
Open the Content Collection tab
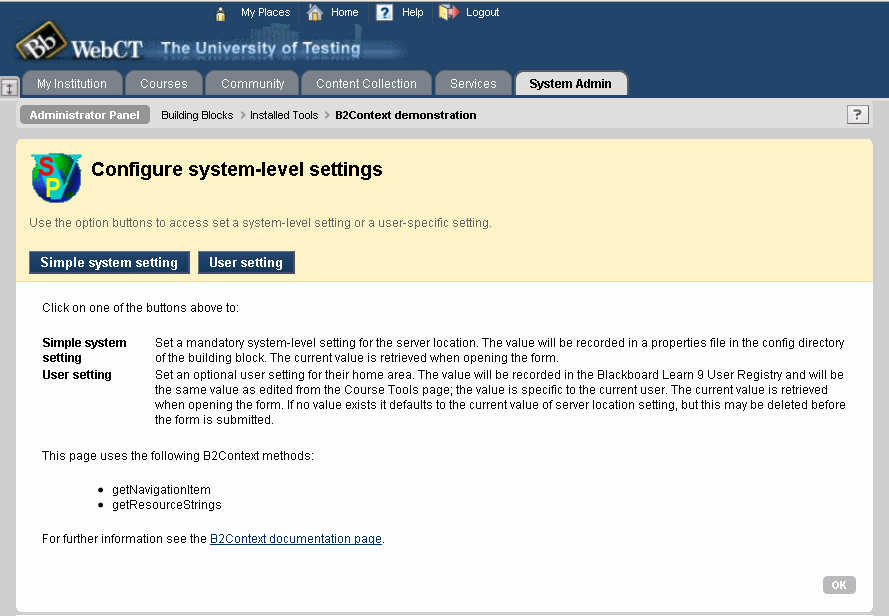point(366,84)
